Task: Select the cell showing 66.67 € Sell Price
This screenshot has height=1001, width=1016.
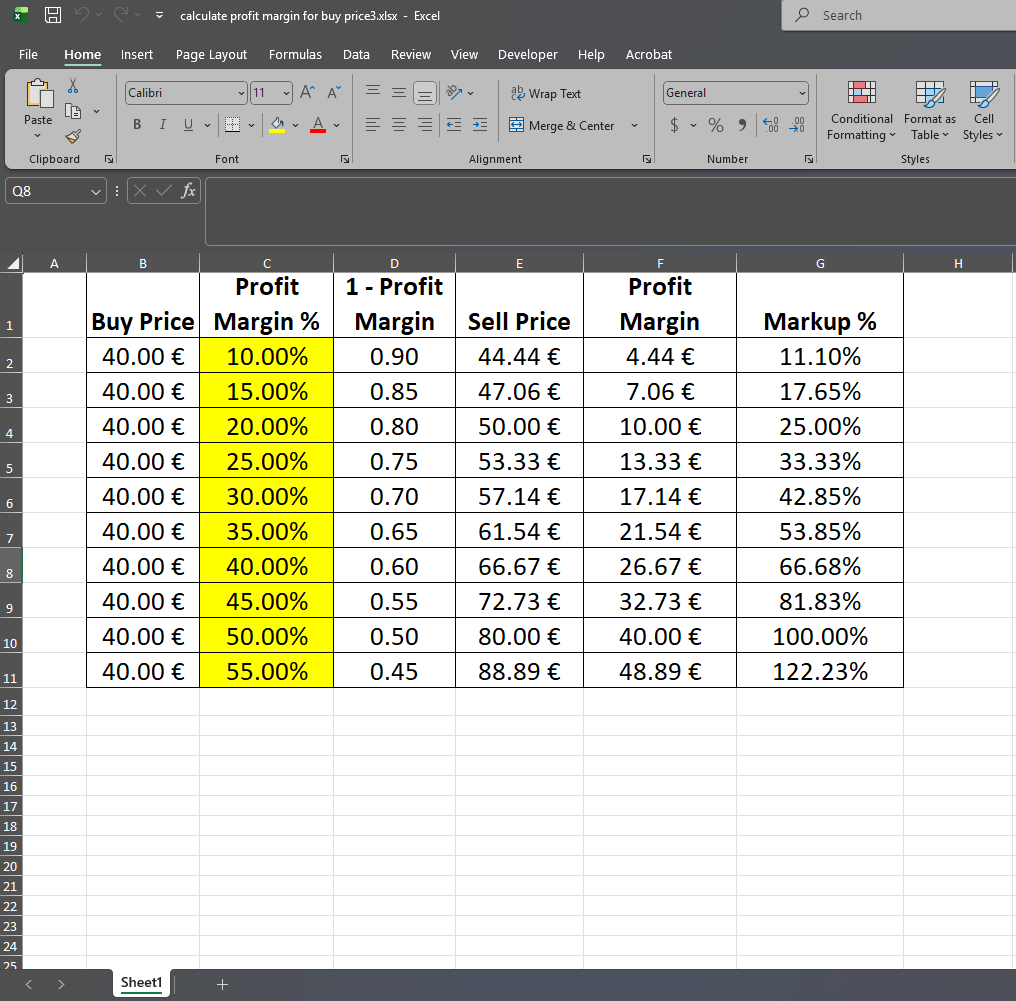Action: (x=518, y=567)
